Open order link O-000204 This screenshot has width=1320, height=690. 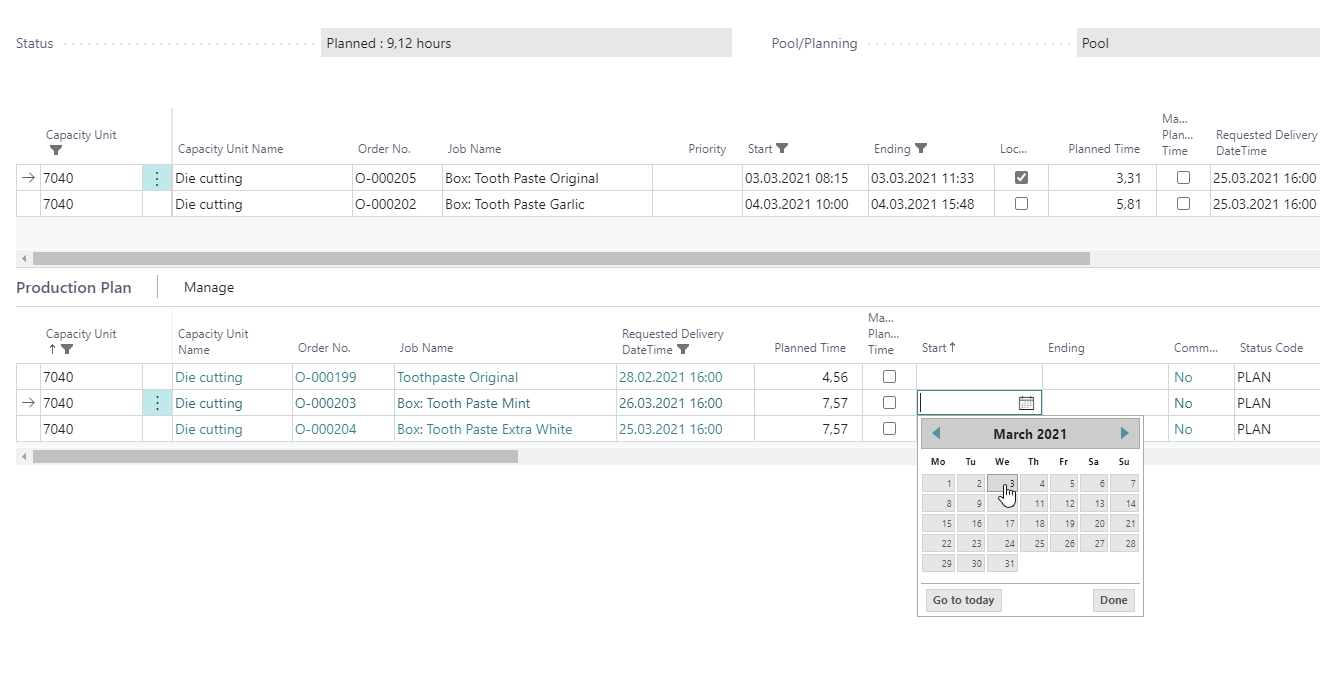(x=325, y=429)
